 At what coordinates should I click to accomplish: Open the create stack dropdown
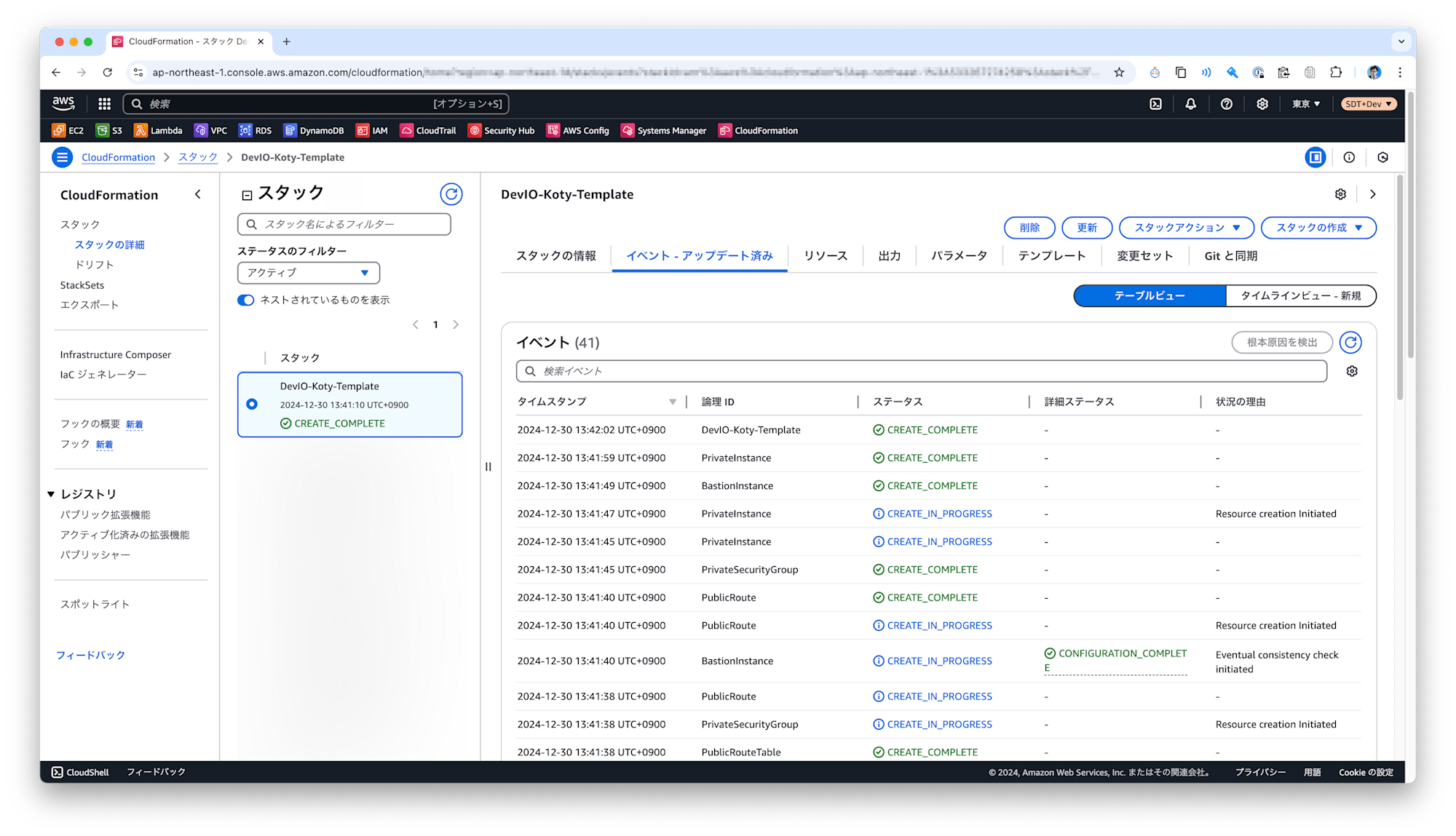[x=1318, y=228]
